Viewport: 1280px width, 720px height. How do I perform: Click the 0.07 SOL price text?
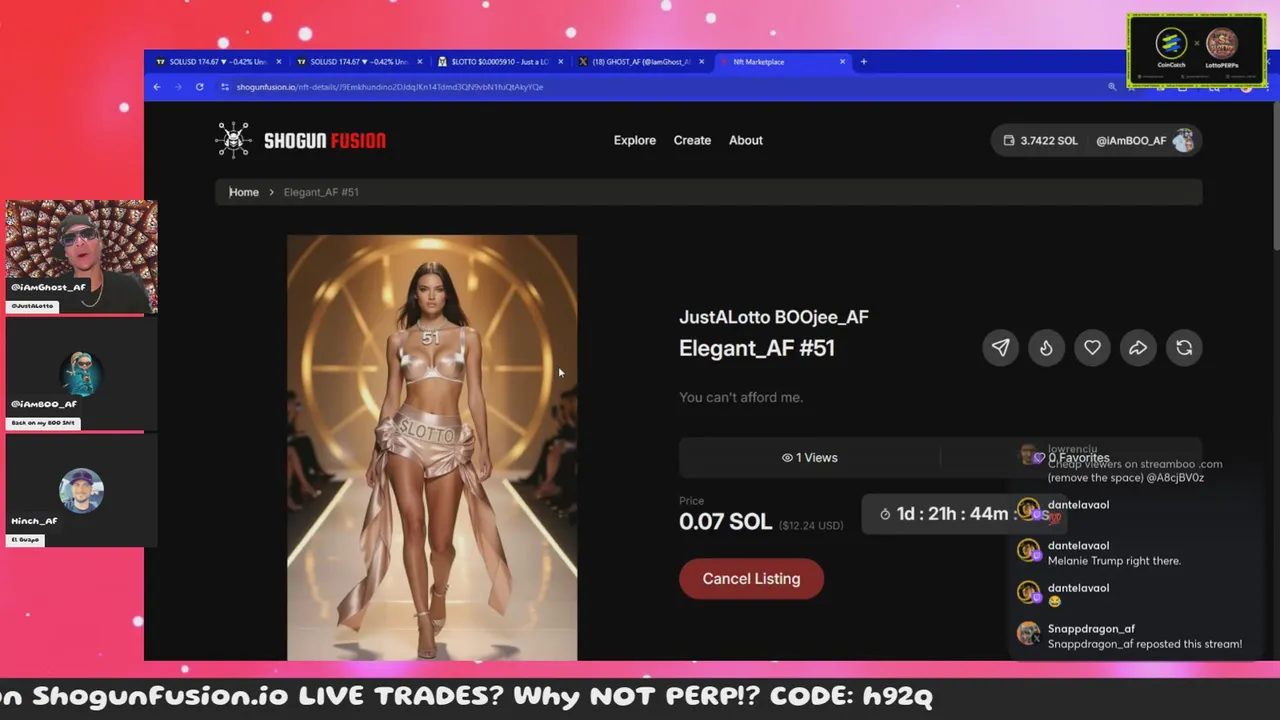click(725, 522)
